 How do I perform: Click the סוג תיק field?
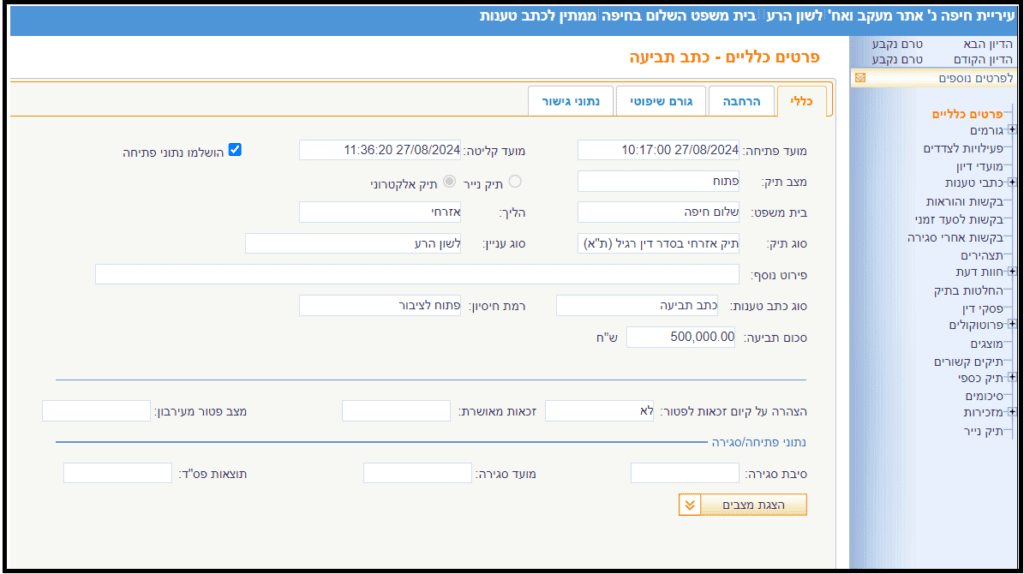[x=658, y=244]
